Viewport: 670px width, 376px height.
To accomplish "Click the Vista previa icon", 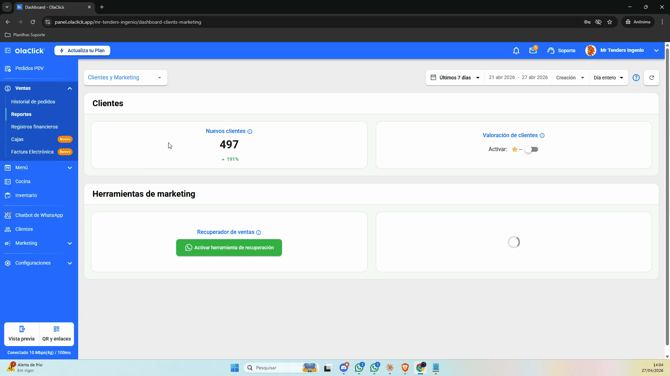I will pos(22,329).
